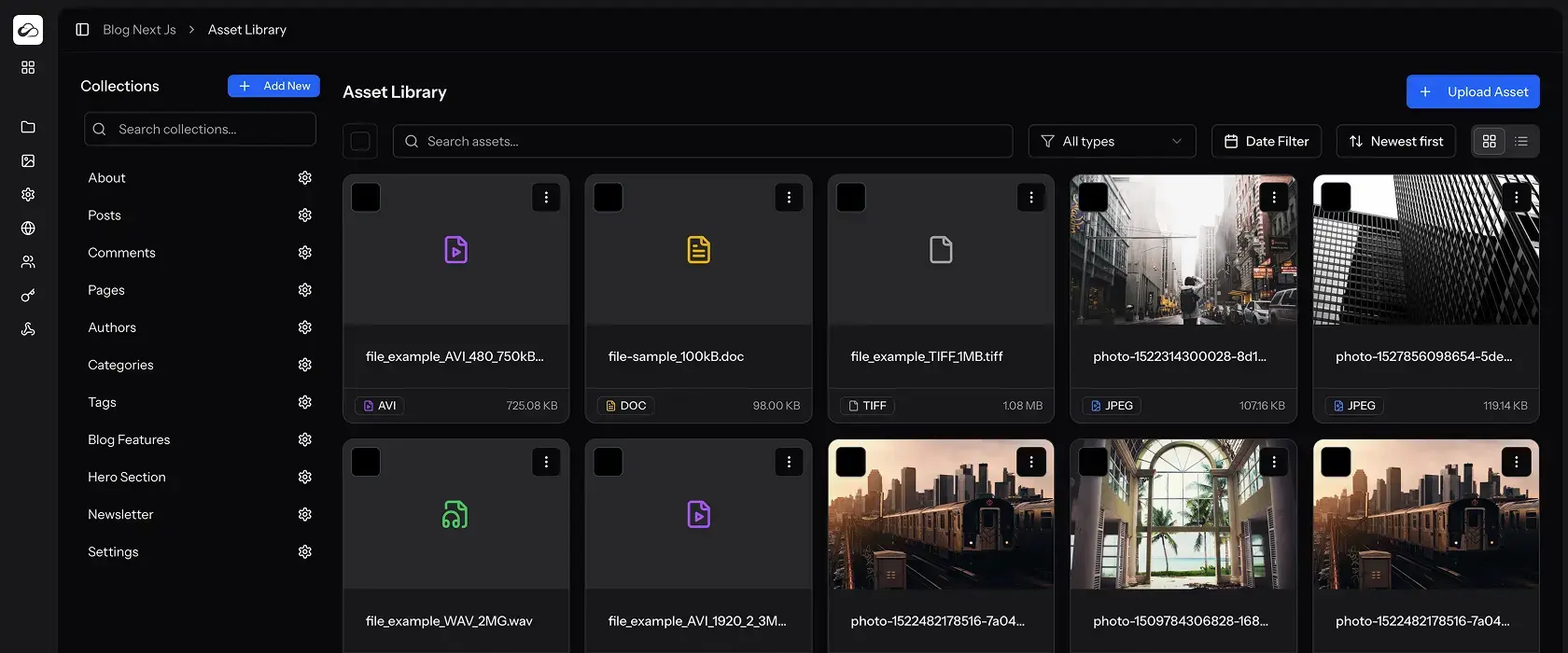The height and width of the screenshot is (653, 1568).
Task: Open options menu for file_example_AVI_480 card
Action: click(x=546, y=197)
